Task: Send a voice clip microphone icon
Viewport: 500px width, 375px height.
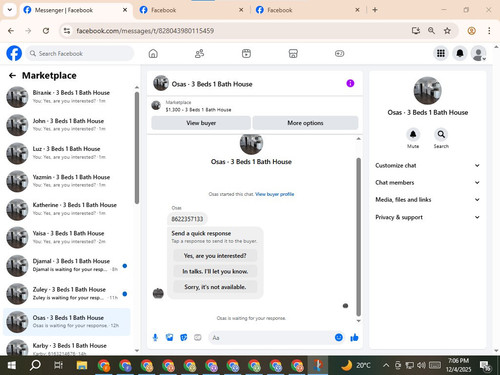Action: point(155,338)
